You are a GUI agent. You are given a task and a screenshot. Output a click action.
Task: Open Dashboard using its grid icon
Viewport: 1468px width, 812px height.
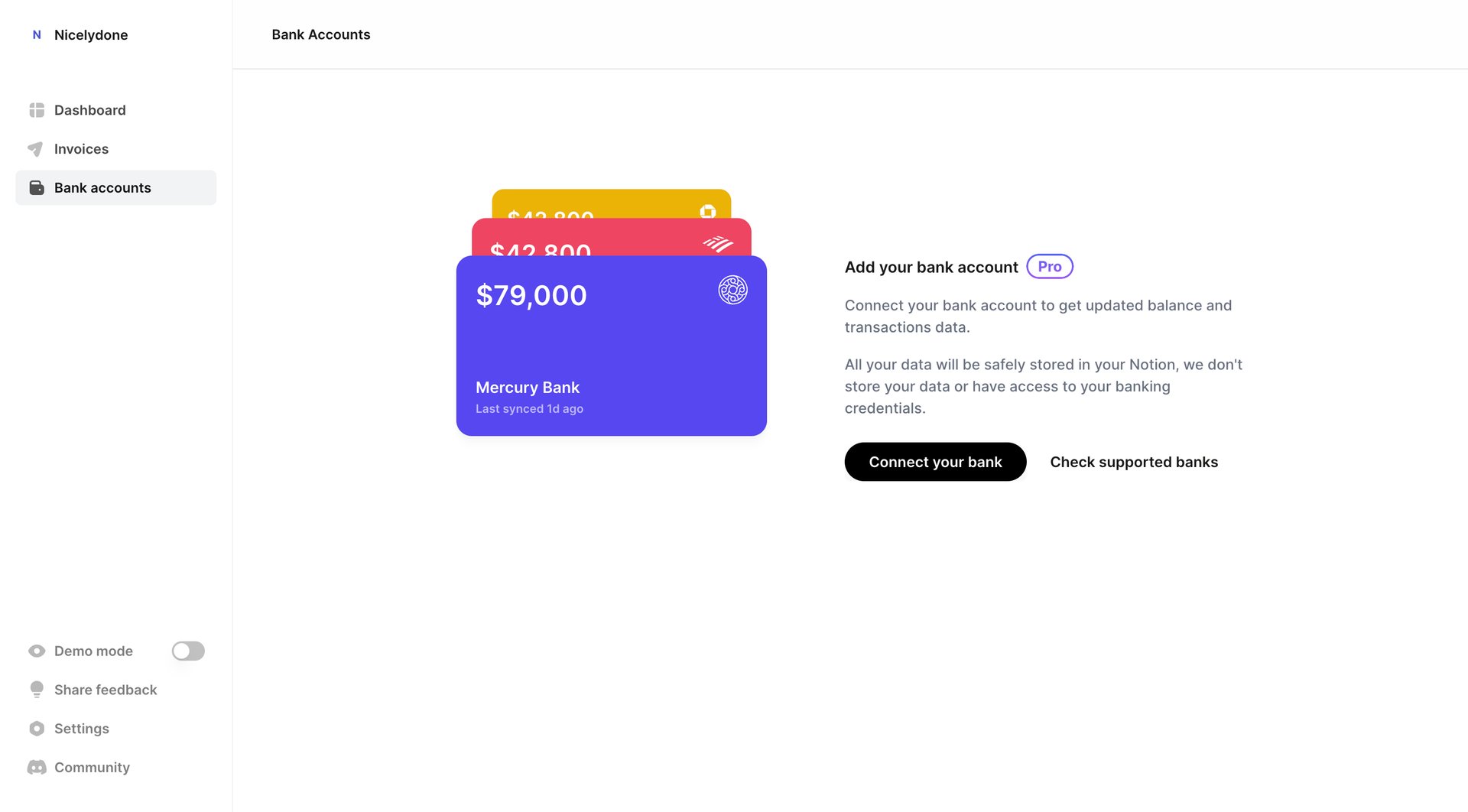coord(36,110)
